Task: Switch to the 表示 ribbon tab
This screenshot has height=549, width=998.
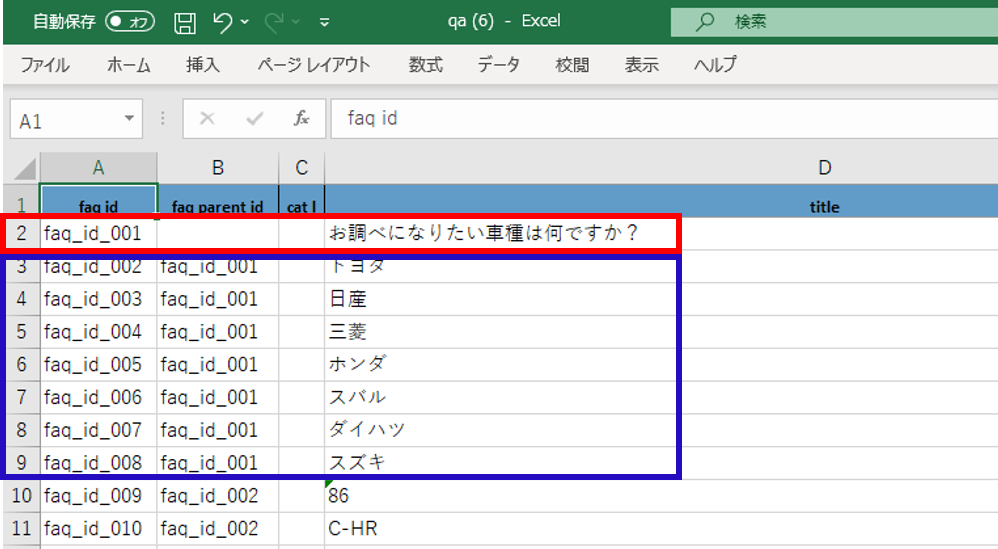Action: tap(642, 65)
